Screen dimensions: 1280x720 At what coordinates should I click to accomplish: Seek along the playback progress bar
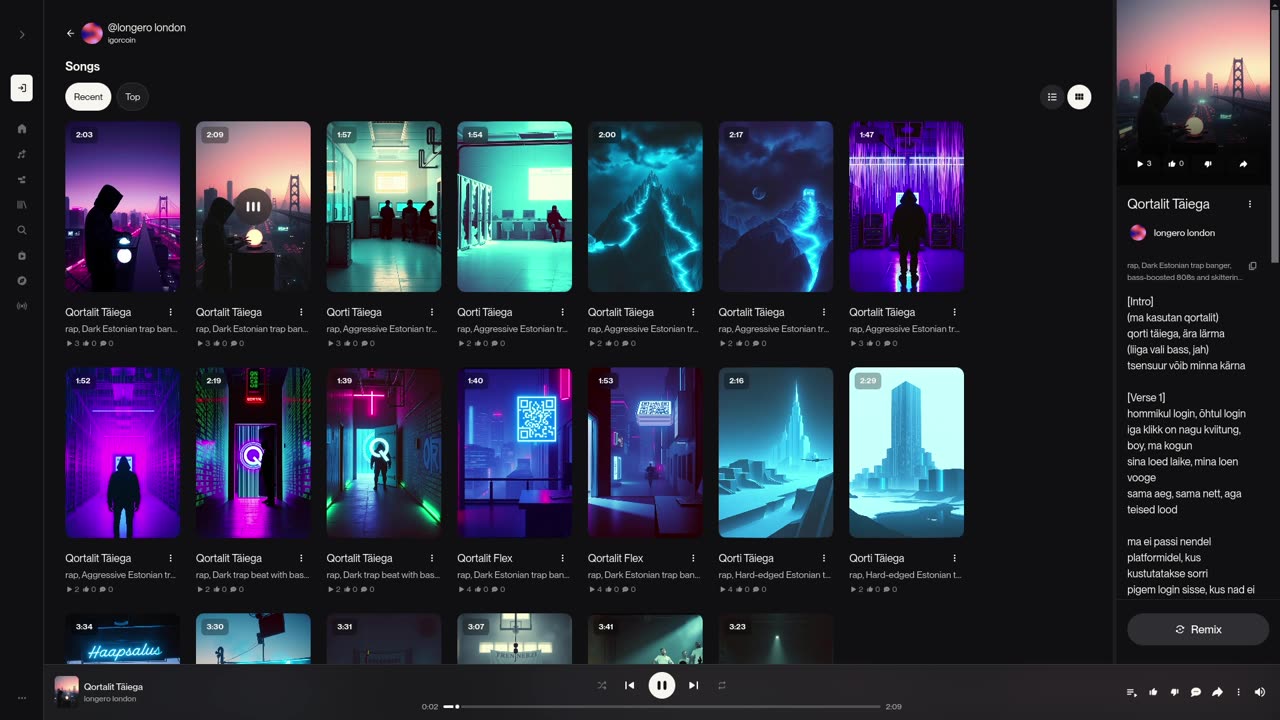pos(662,707)
